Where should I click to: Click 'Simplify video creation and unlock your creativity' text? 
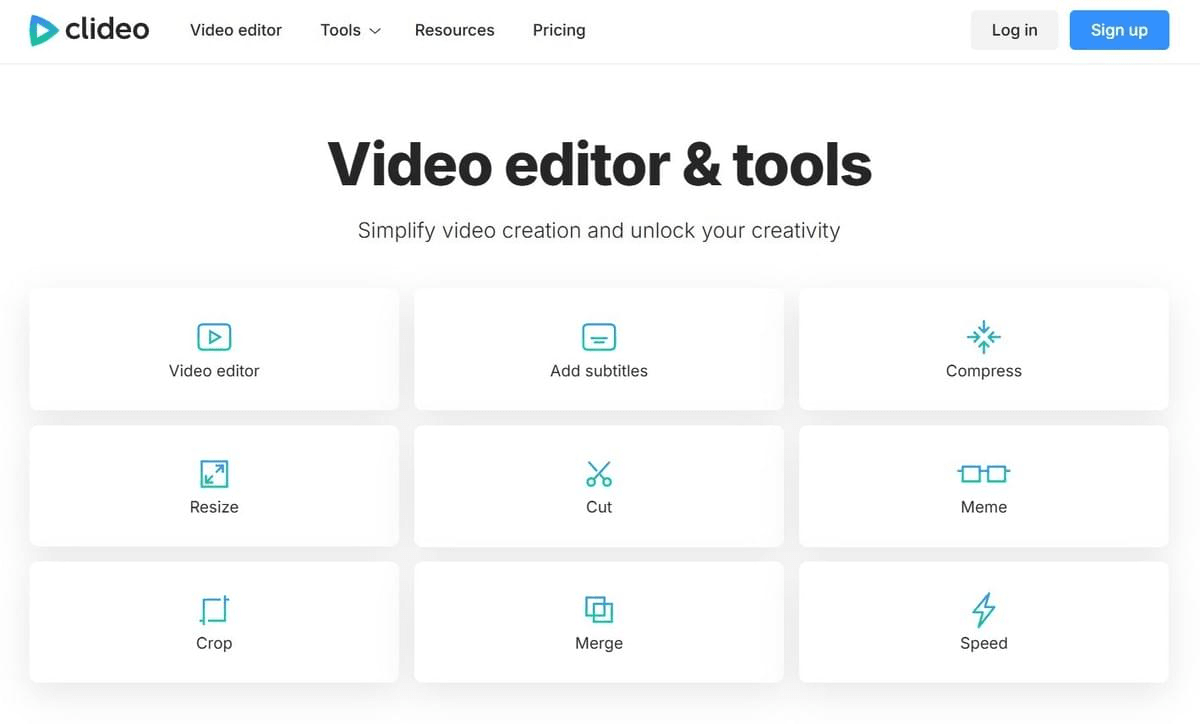[x=599, y=231]
